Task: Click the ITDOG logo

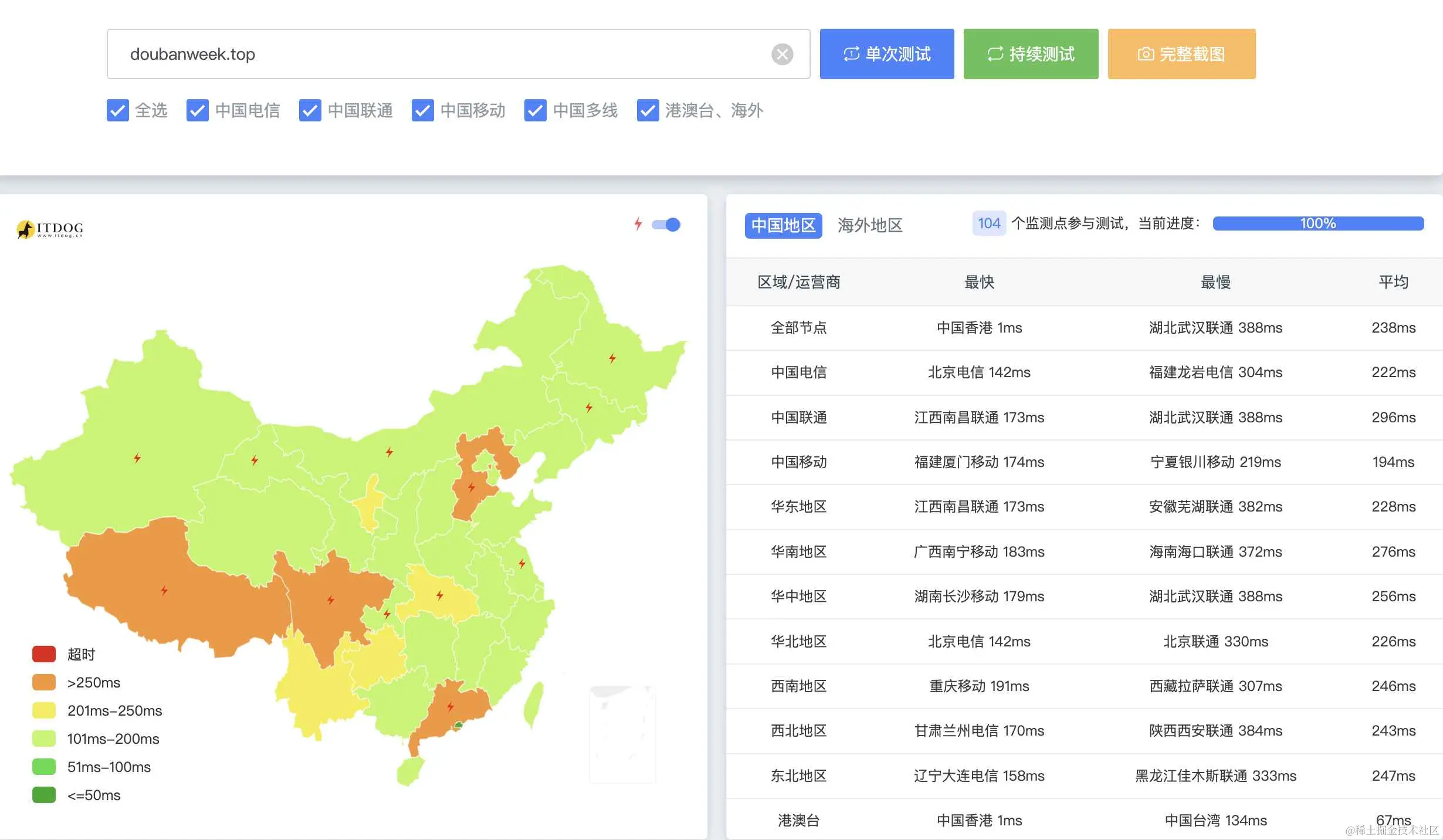Action: click(50, 229)
